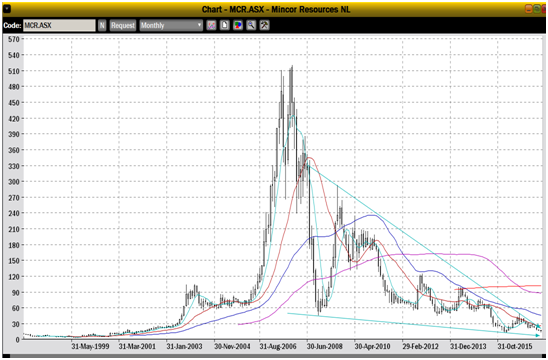The image size is (548, 360).
Task: Open the window menu arrow in title bar
Action: pos(8,9)
